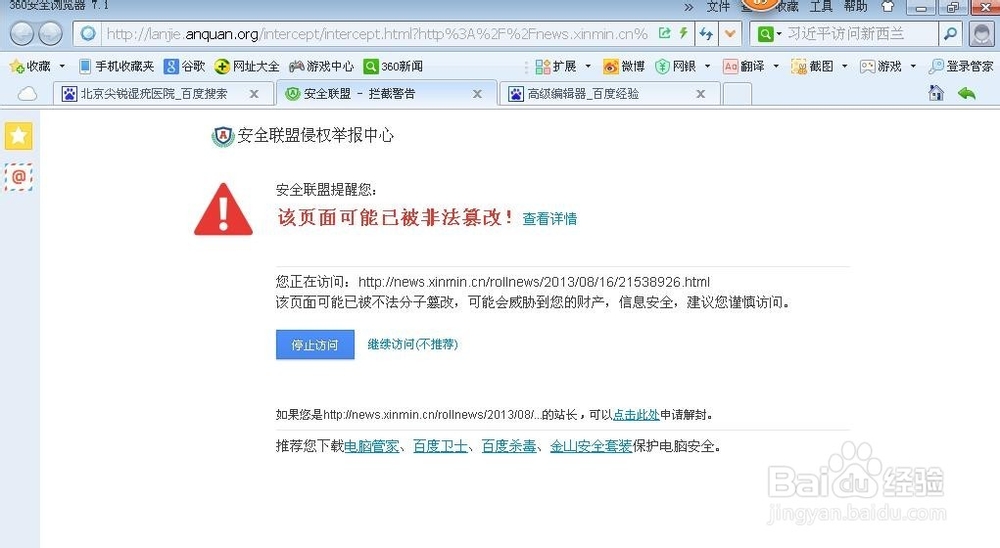Click the browser forward arrow button
1000x548 pixels.
(x=50, y=33)
